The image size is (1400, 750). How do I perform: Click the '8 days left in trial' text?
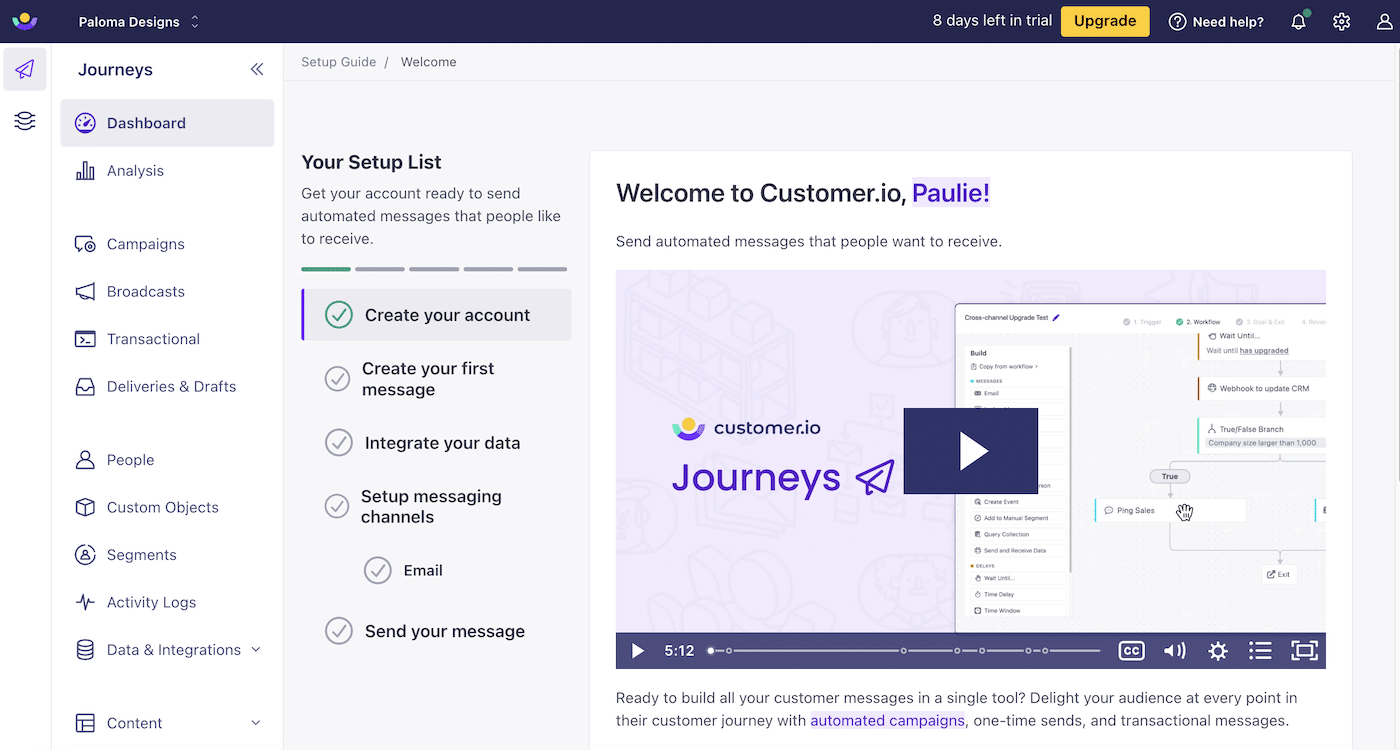coord(992,21)
